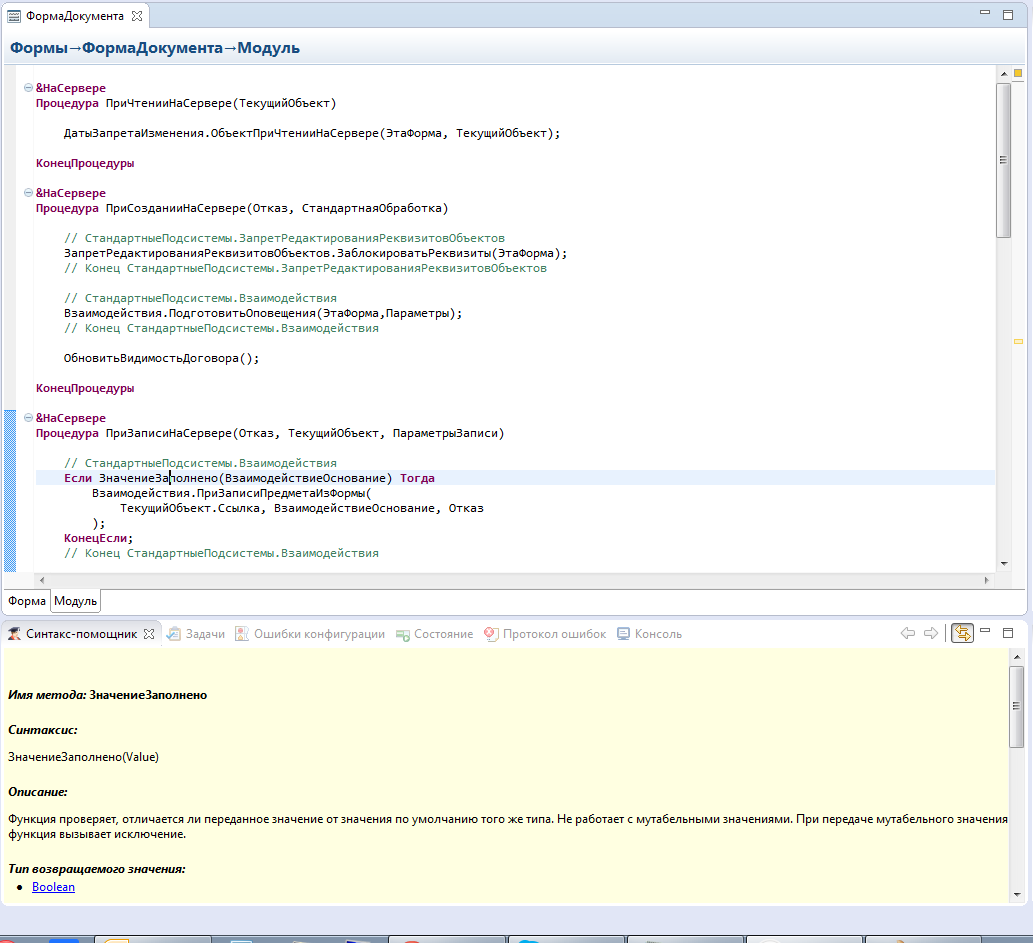
Task: Toggle link with editor in syntax helper
Action: coord(963,633)
